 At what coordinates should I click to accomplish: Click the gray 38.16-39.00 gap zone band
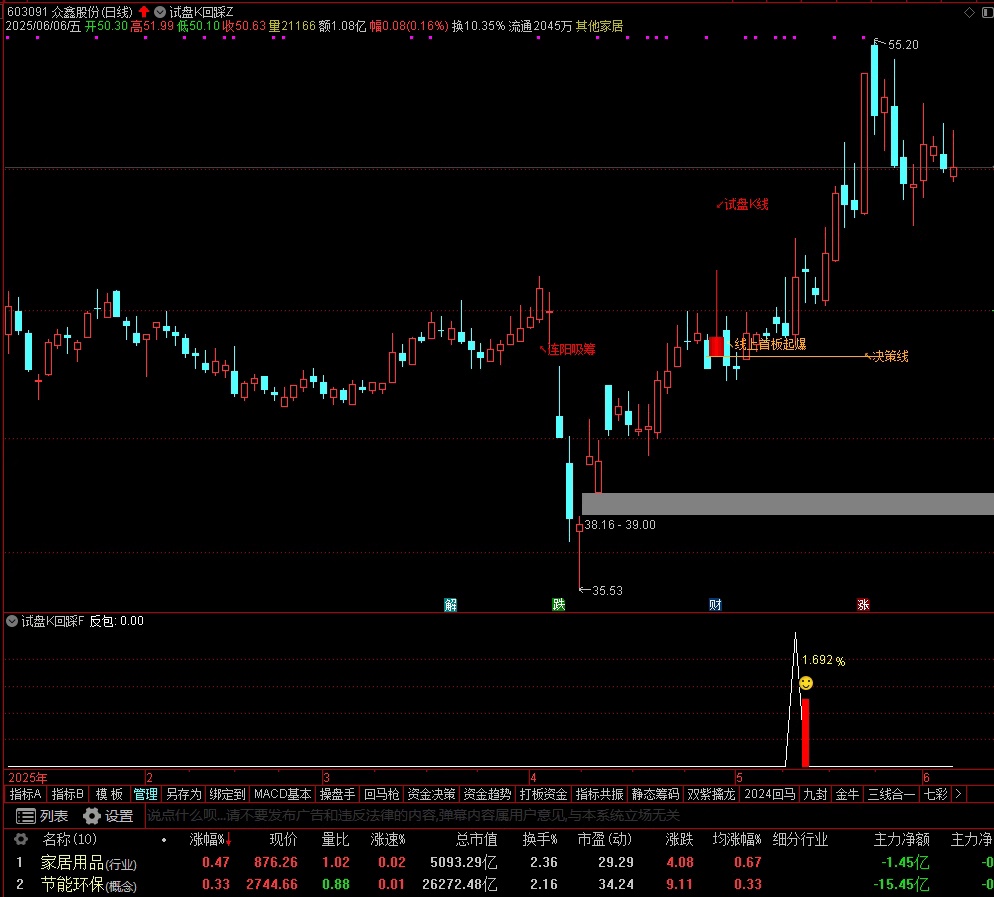[788, 504]
